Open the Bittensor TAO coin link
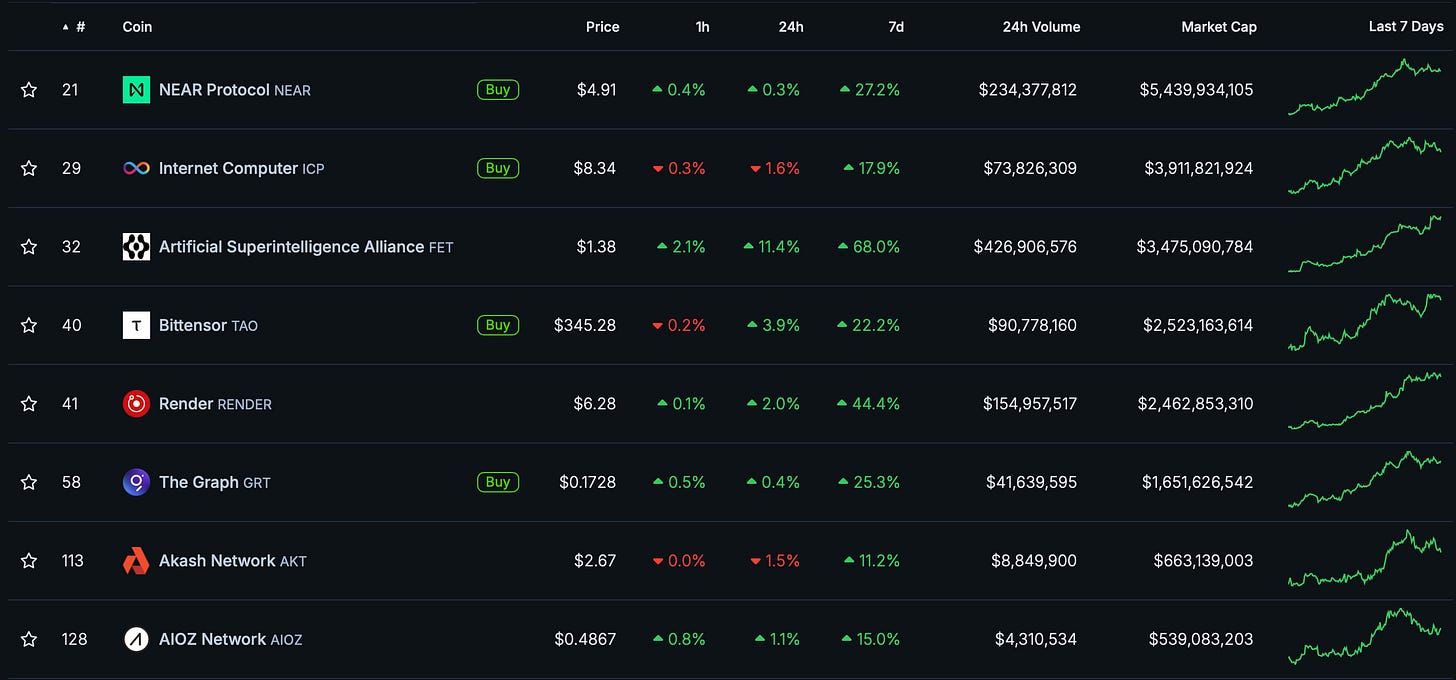Screen dimensions: 1456x680 (x=208, y=325)
